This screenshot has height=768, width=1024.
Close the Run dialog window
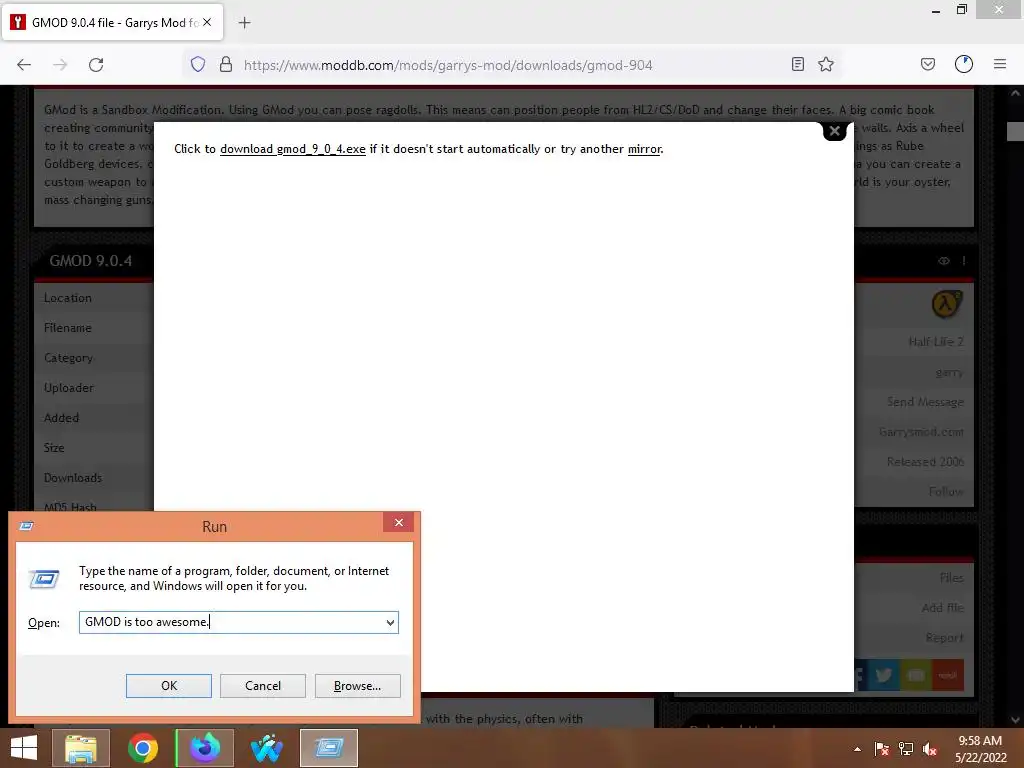[x=398, y=522]
